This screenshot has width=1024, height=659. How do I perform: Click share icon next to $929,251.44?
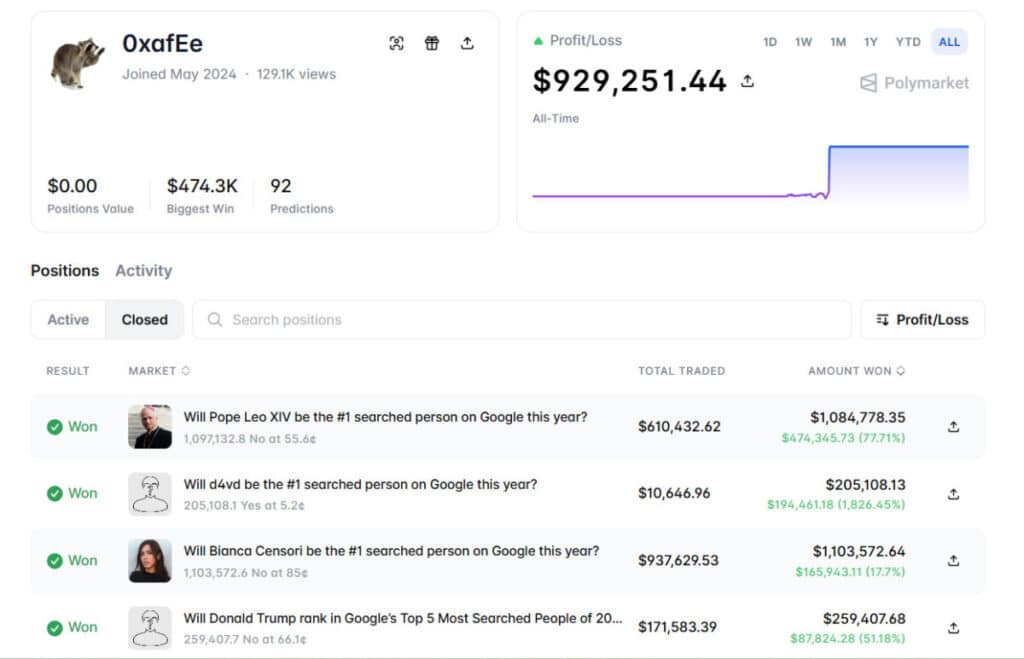pos(748,81)
